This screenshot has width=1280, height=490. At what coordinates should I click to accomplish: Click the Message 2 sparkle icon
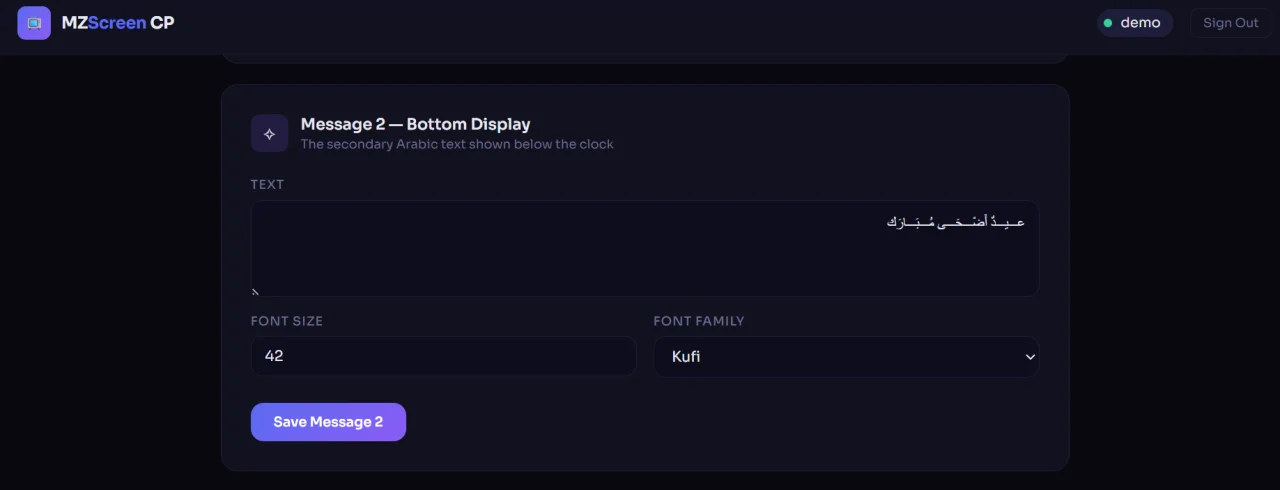269,134
